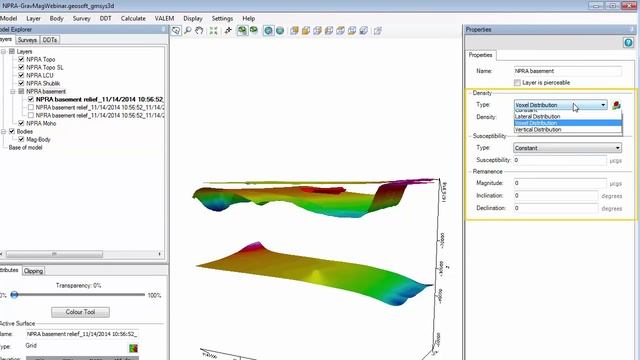640x360 pixels.
Task: Click the zoom-to-full-extent arrows icon
Action: 213,31
